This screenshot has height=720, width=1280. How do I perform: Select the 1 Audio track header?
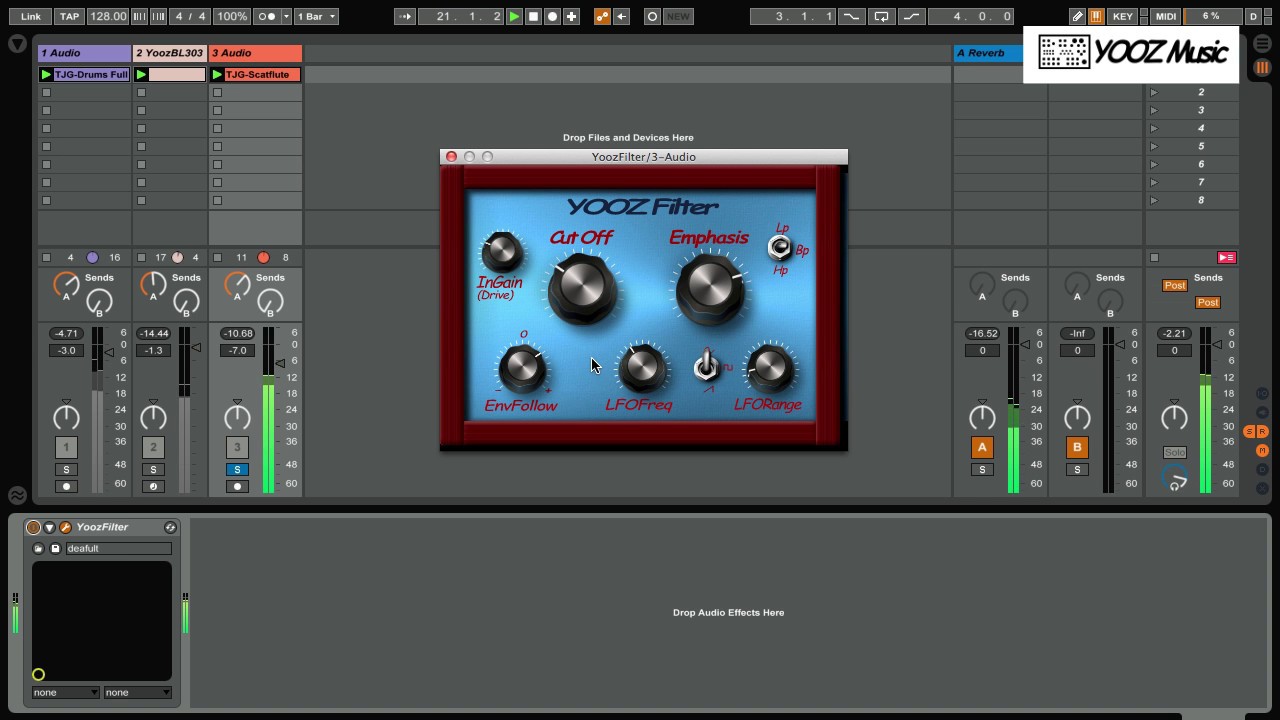click(85, 53)
